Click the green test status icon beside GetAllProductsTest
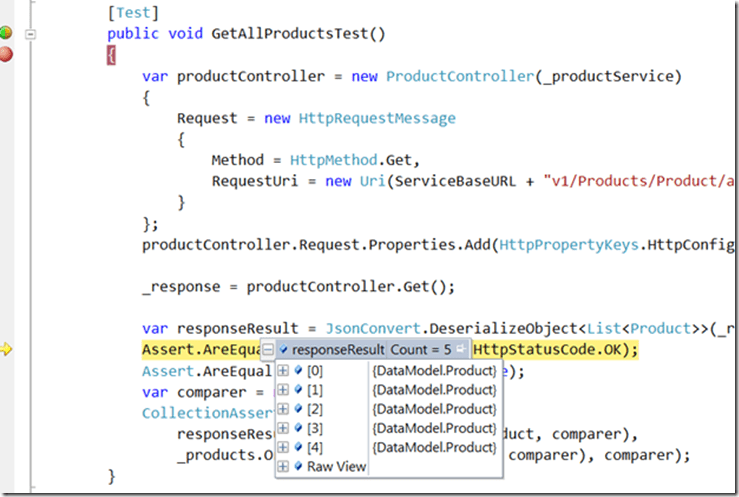The image size is (739, 497). point(5,33)
